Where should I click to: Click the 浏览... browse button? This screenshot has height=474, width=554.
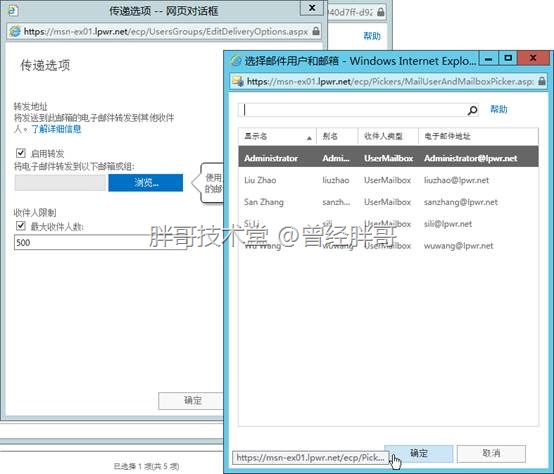[146, 183]
